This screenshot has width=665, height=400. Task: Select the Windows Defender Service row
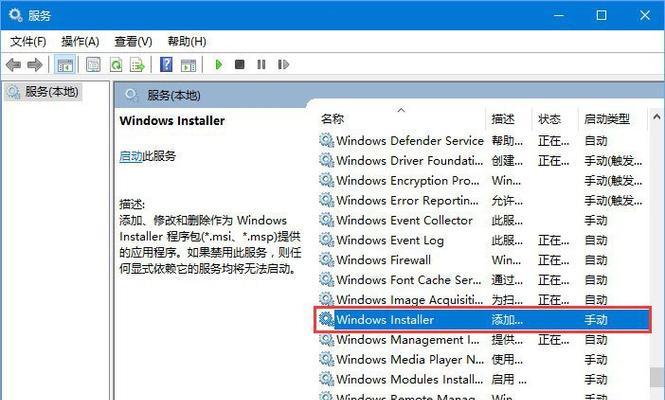coord(483,141)
